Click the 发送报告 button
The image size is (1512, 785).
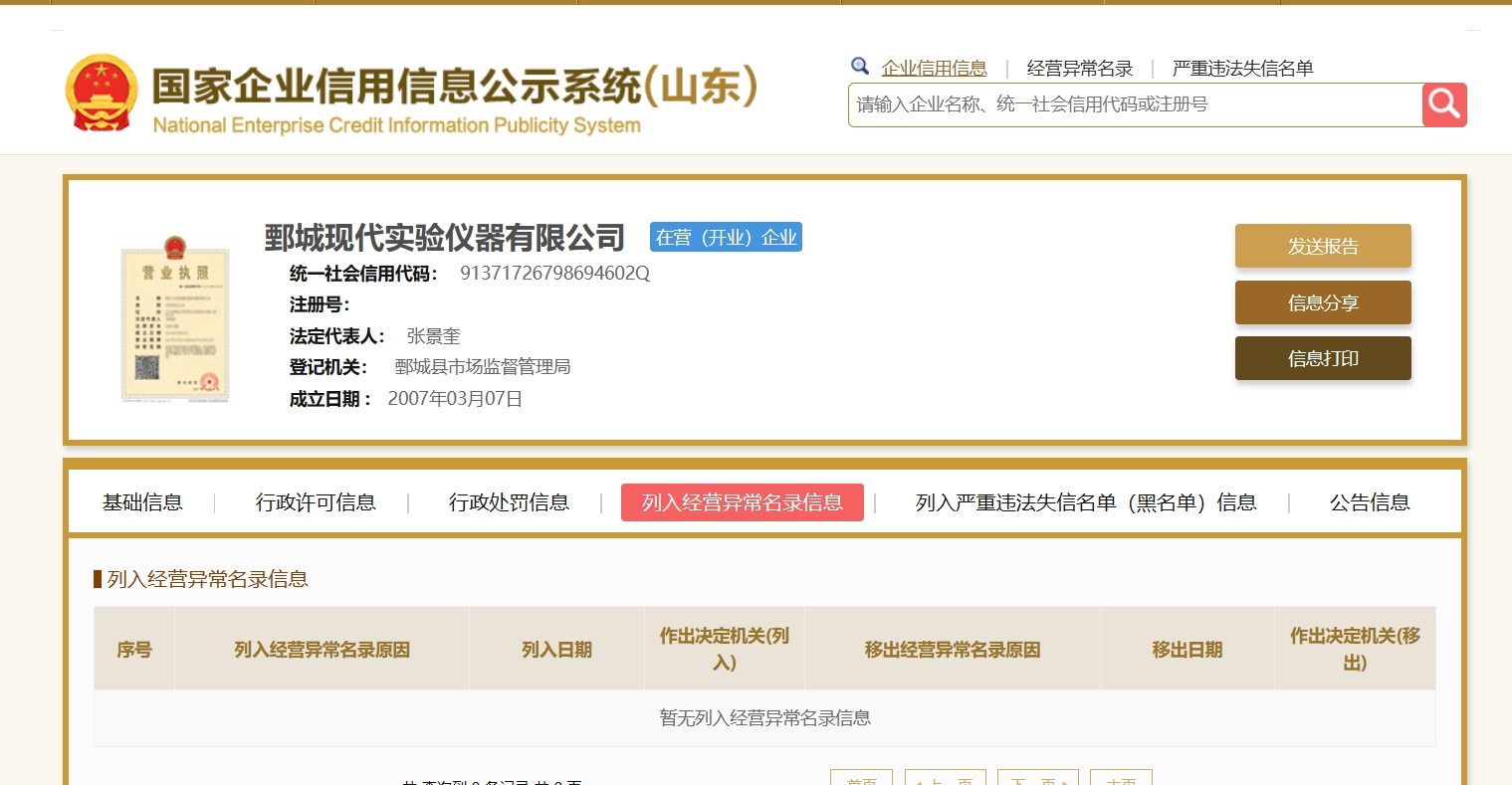[x=1323, y=246]
